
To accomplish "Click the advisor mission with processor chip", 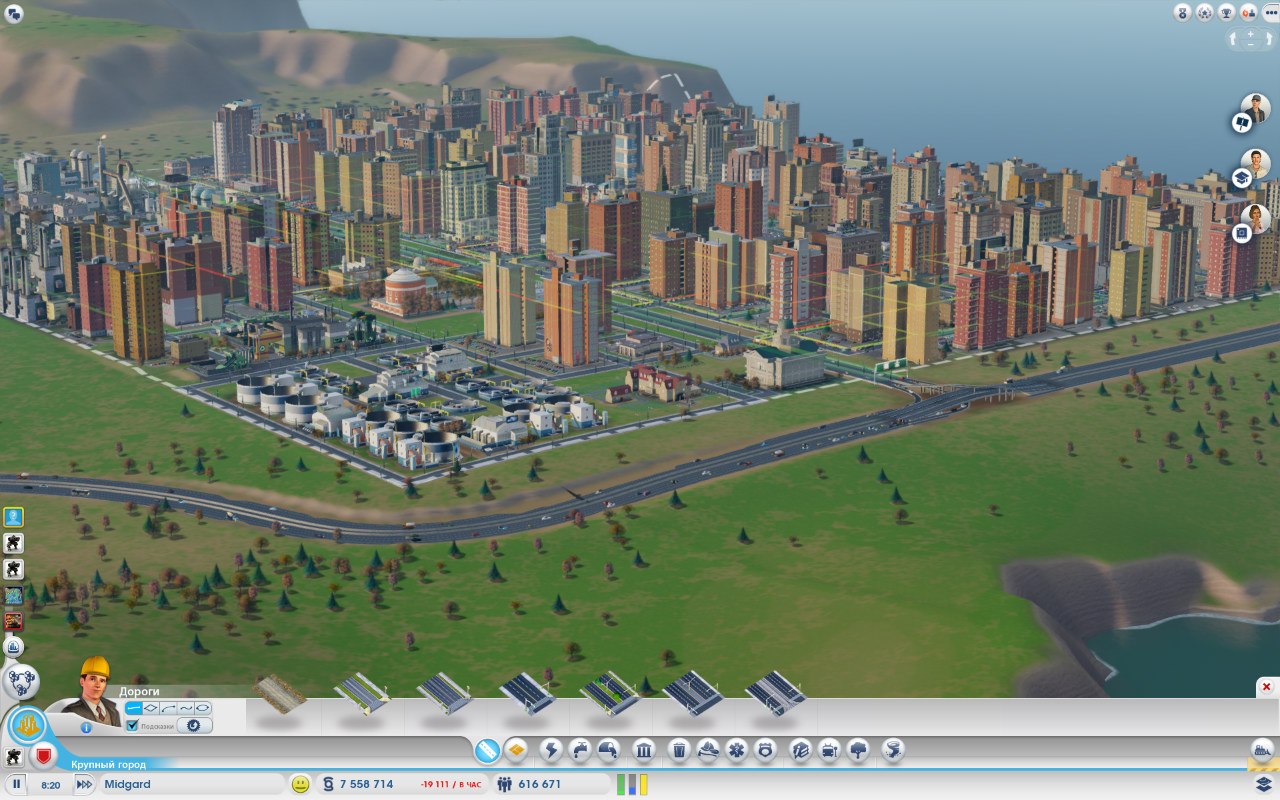I will coord(1242,232).
